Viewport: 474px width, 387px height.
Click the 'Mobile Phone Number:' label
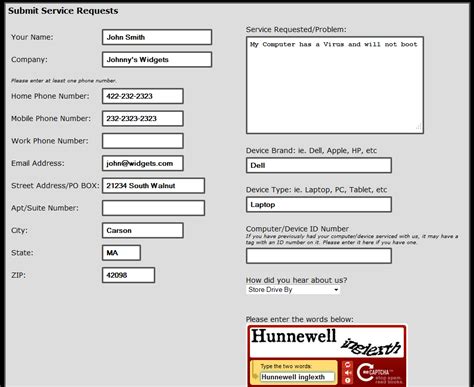(51, 118)
